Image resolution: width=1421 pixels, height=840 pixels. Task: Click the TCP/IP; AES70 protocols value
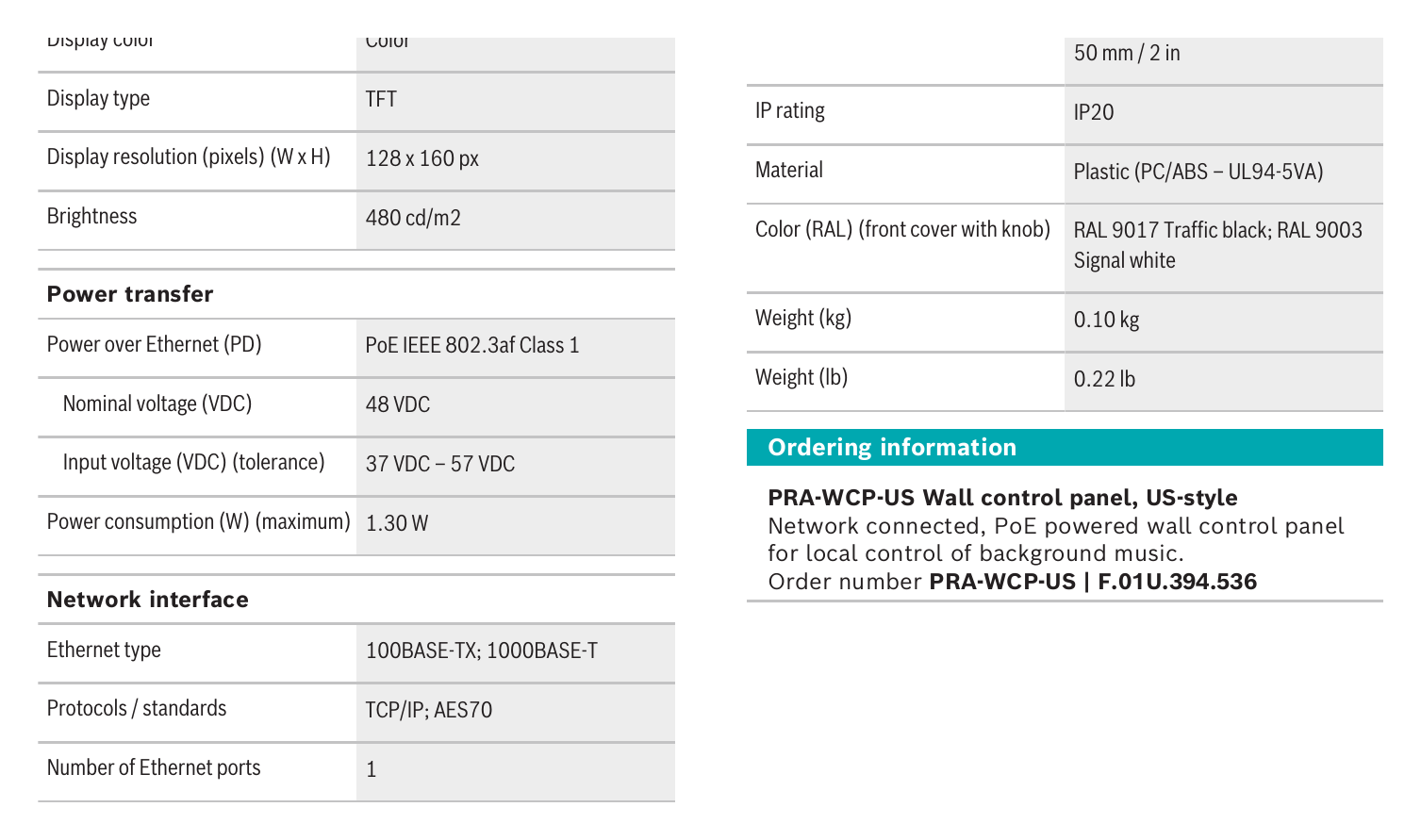(x=429, y=710)
